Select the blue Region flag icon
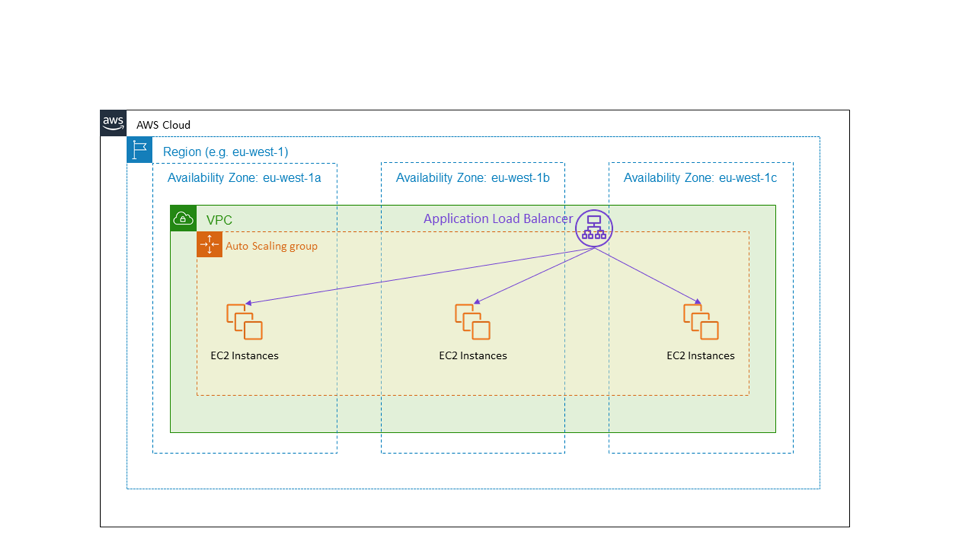 click(139, 150)
